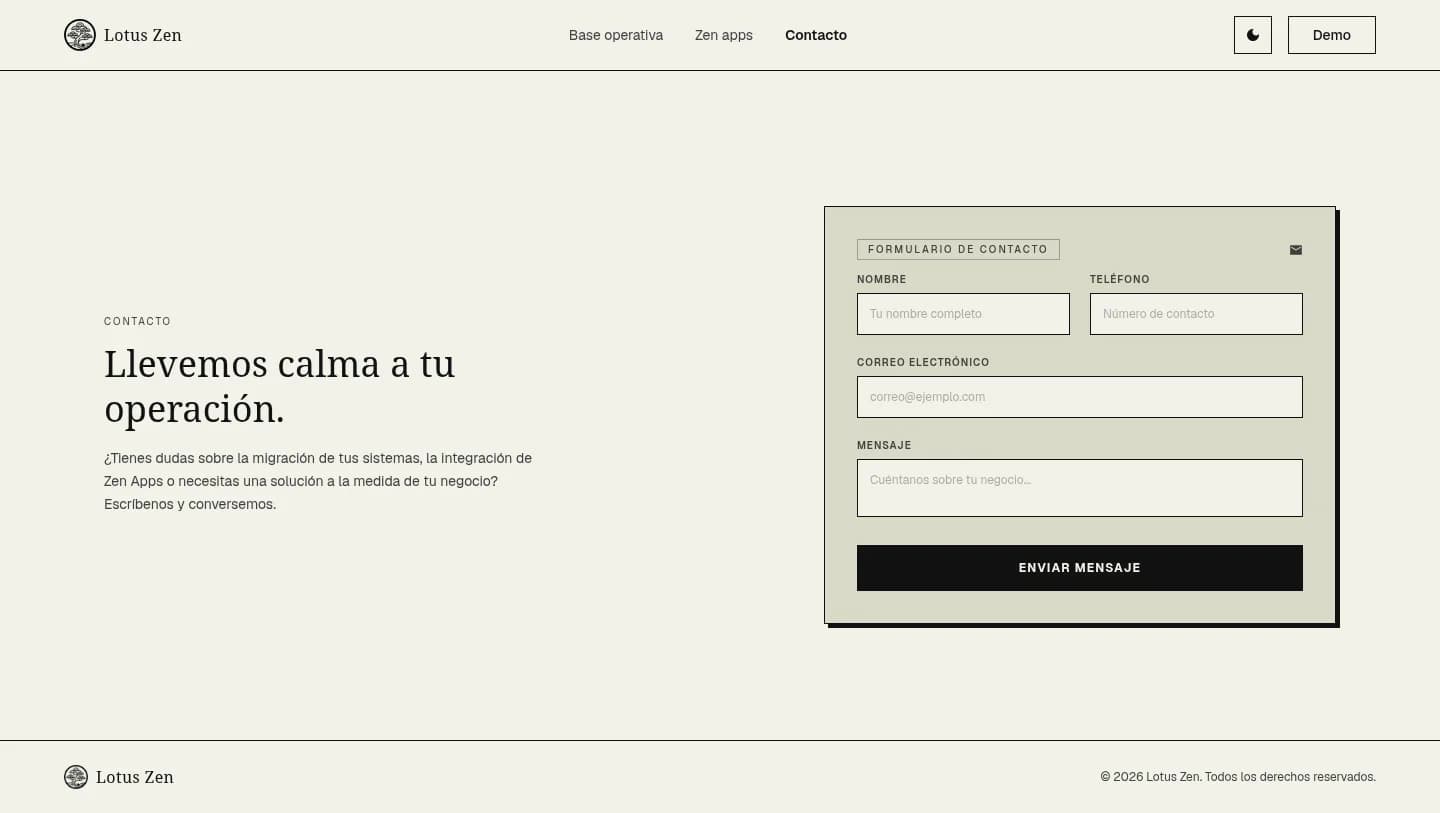Click the CORREO ELECTRÓNICO field label
The height and width of the screenshot is (813, 1440).
point(923,362)
